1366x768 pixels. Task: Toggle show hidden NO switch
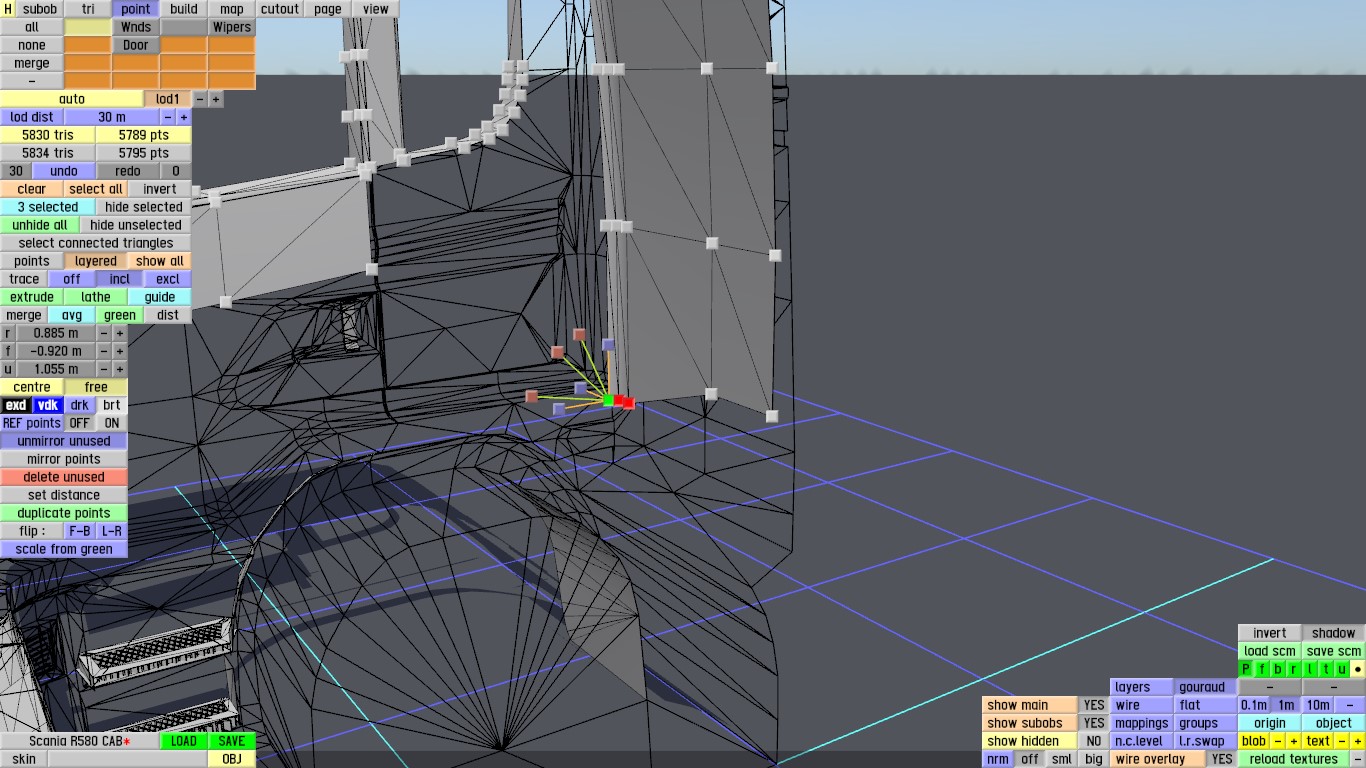pos(1094,741)
